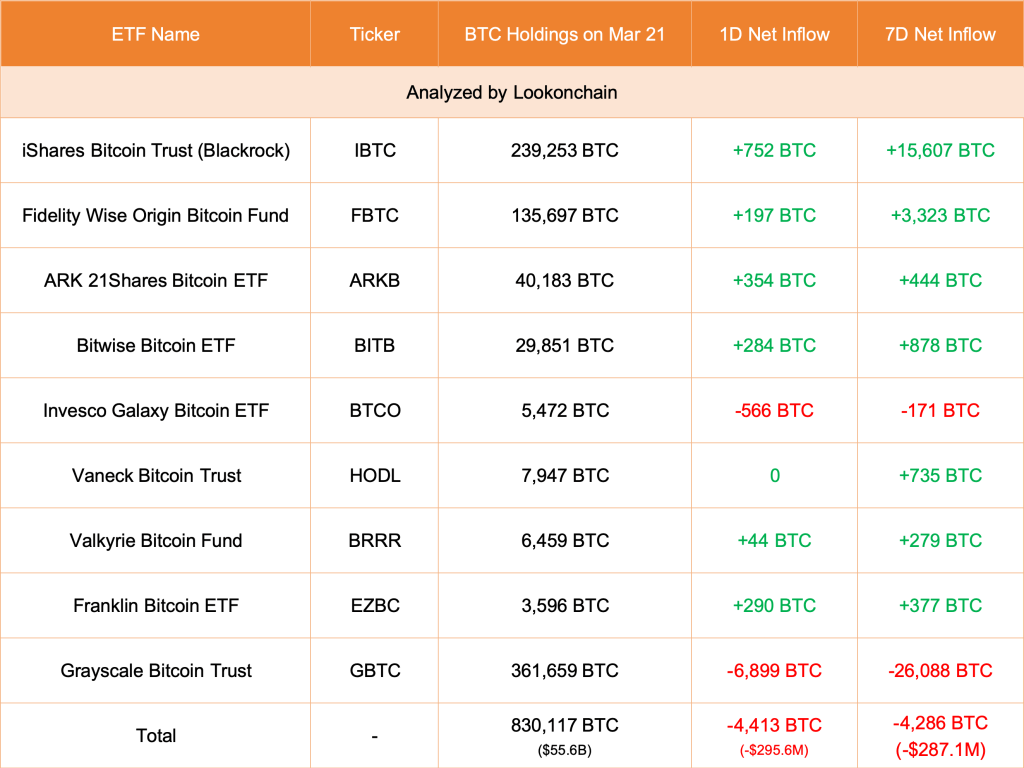The image size is (1024, 768).
Task: Click the total 1D net inflow -4,413 BTC
Action: coord(774,725)
